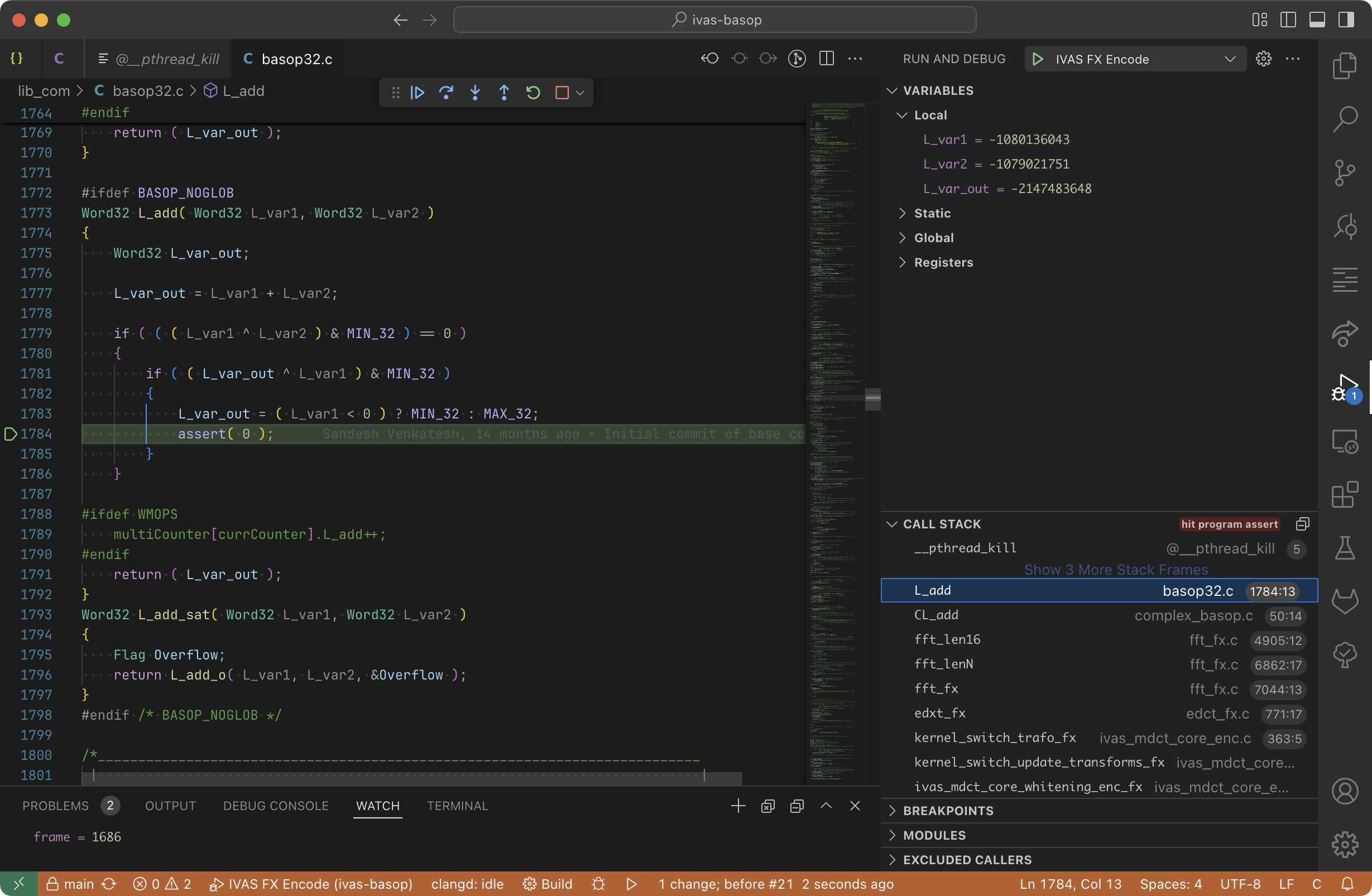Open the Extensions view

1345,495
